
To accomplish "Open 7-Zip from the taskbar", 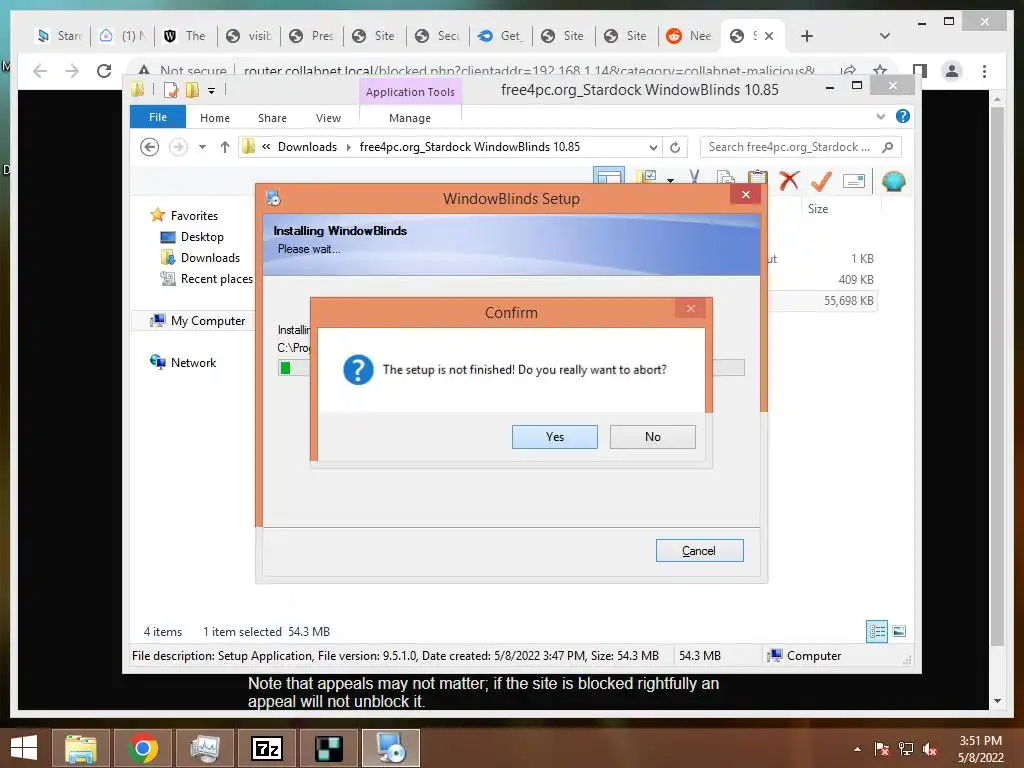I will (266, 748).
